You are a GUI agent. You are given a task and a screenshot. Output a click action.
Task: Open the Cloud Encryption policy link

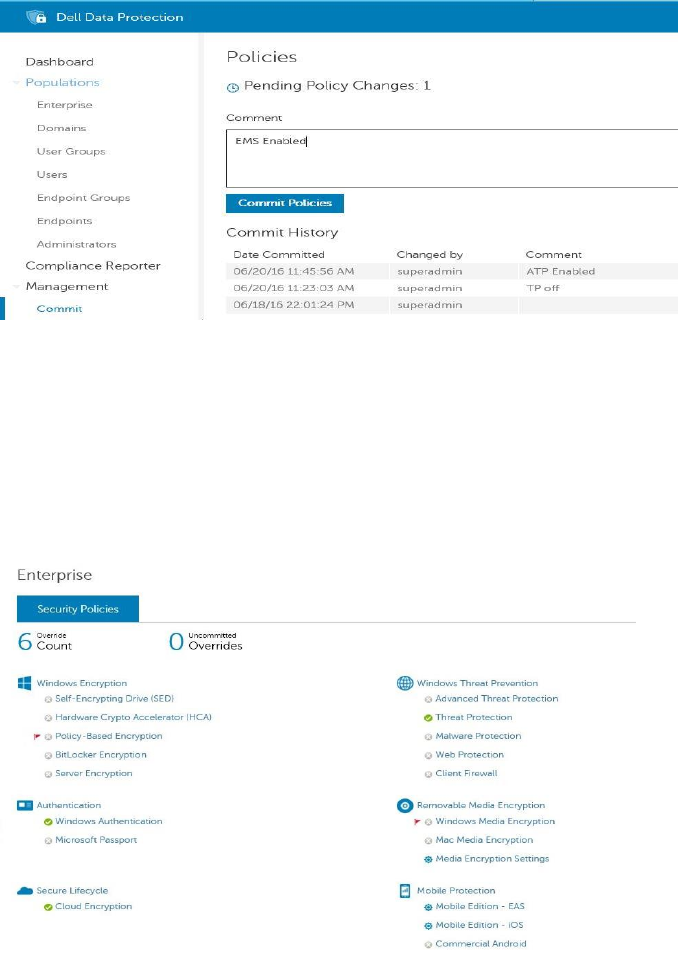(x=93, y=907)
